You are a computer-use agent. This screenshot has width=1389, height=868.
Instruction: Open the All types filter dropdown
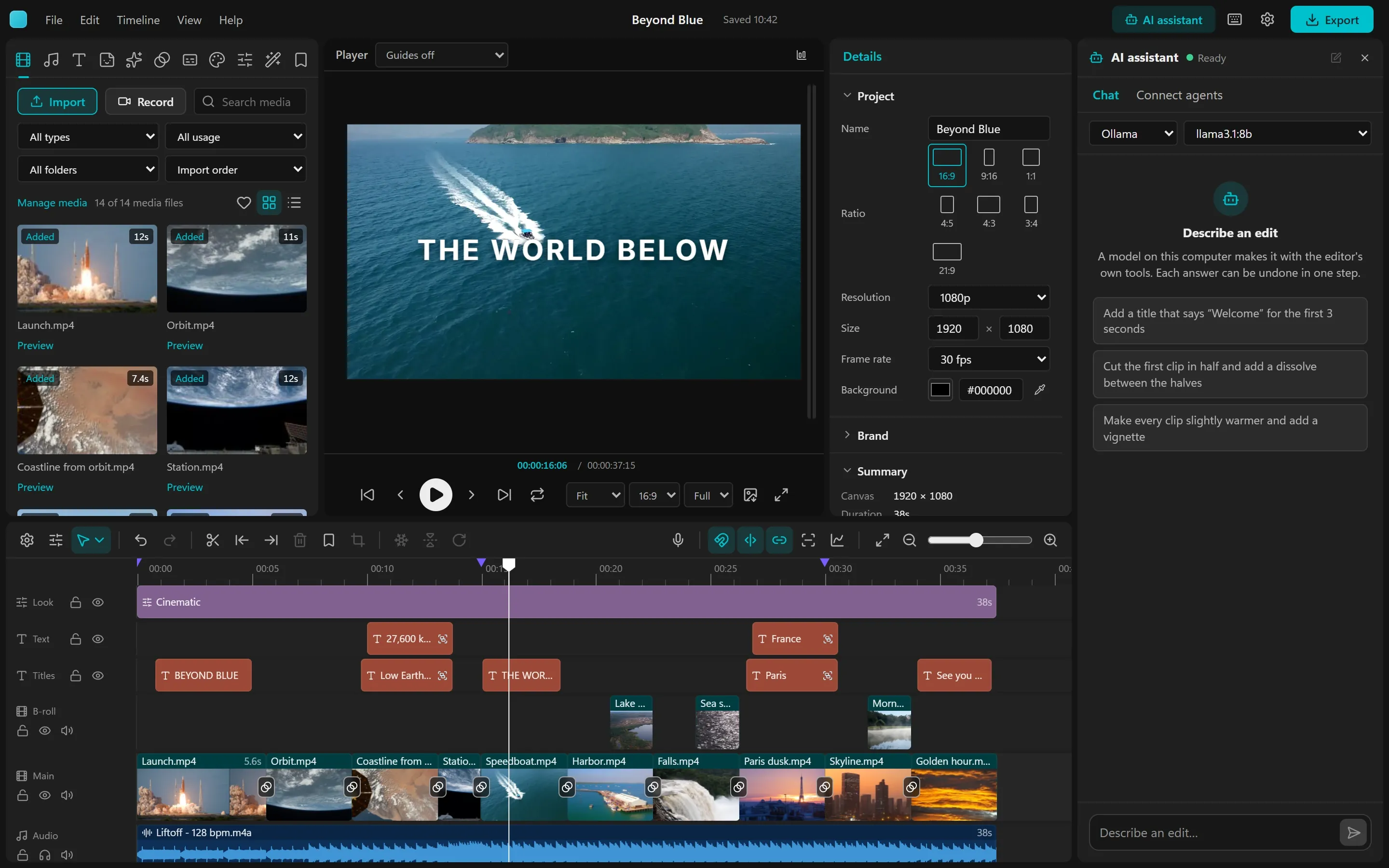click(x=89, y=136)
